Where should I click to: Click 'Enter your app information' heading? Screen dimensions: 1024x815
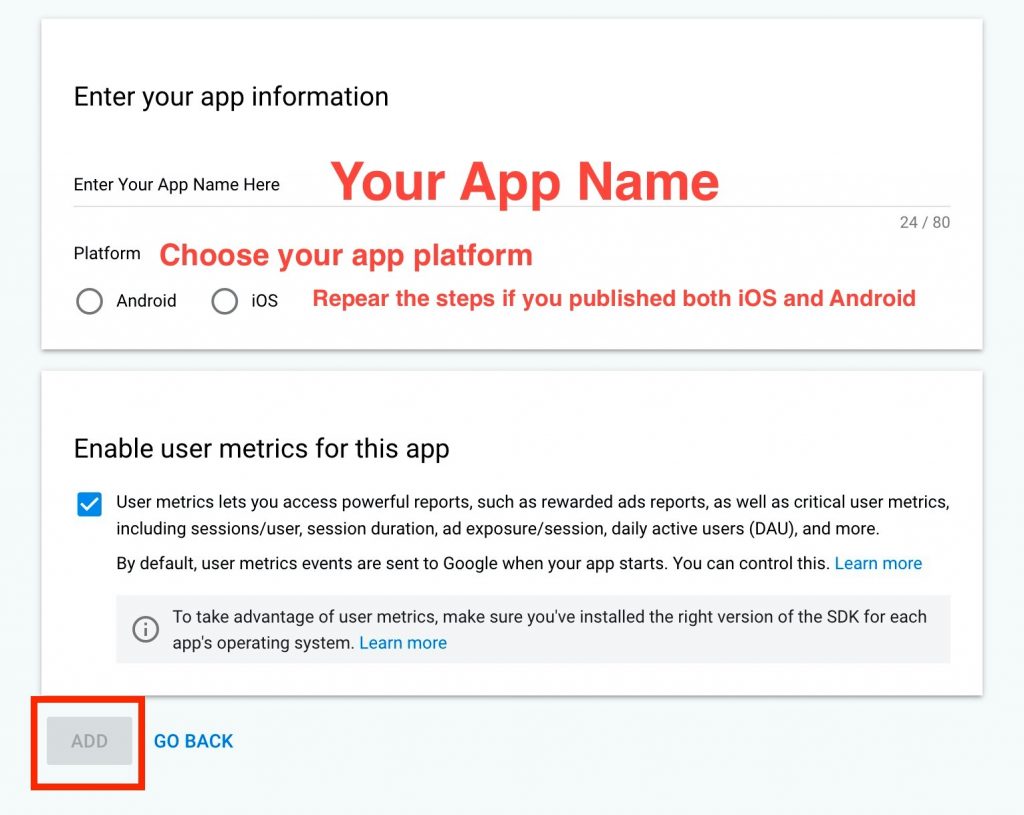(231, 97)
